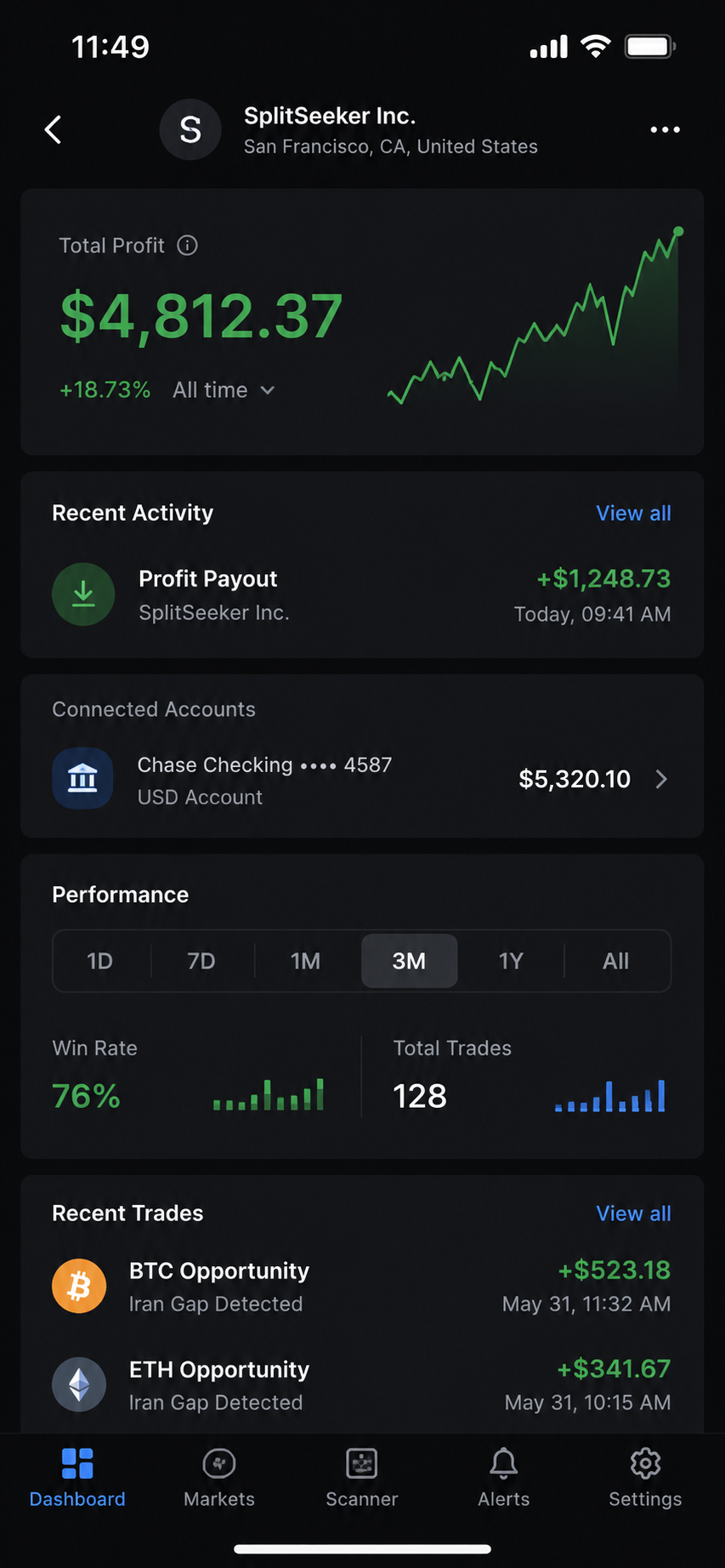Screen dimensions: 725x1568
Task: Tap the 76% win rate value
Action: click(86, 1096)
